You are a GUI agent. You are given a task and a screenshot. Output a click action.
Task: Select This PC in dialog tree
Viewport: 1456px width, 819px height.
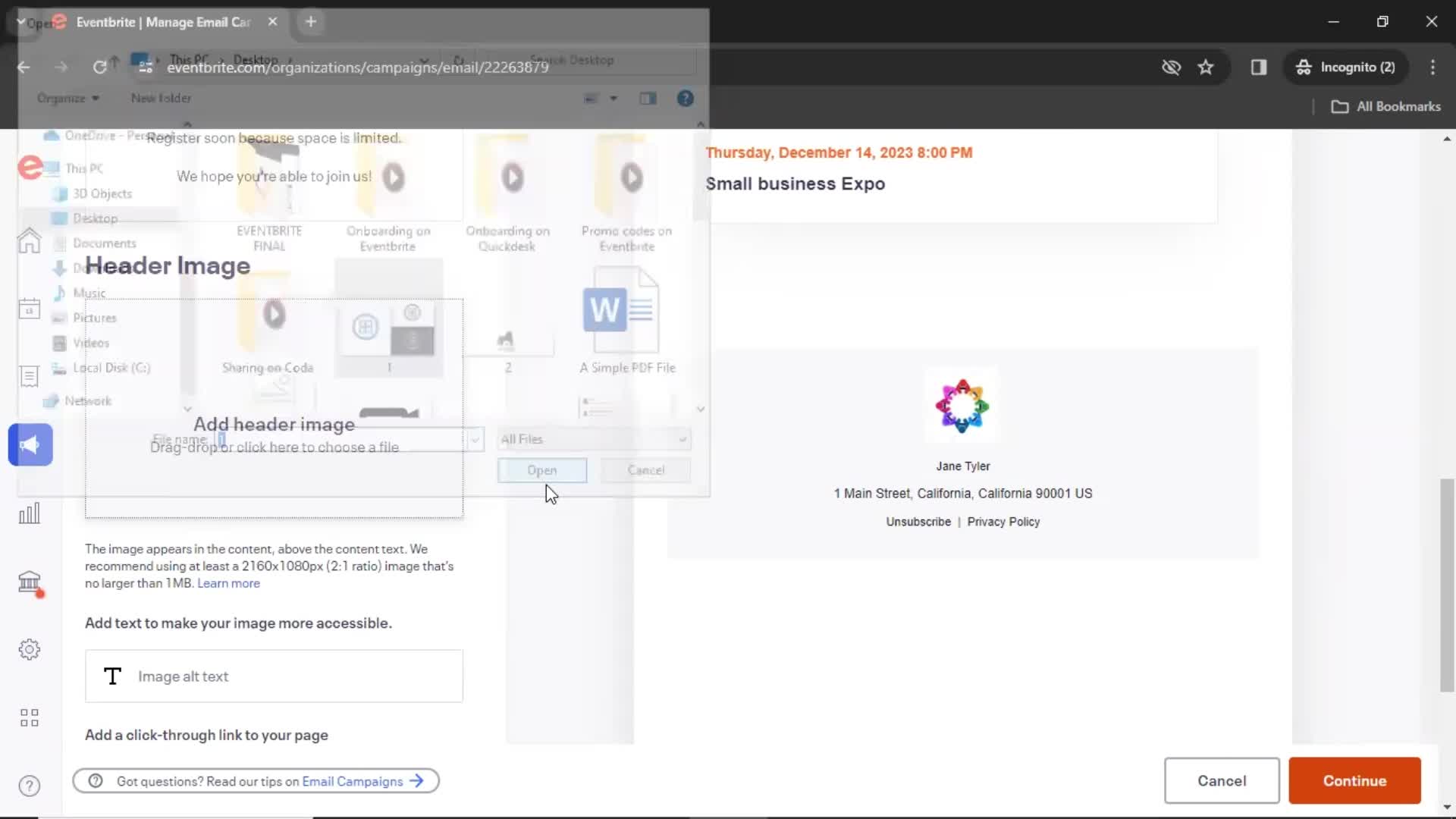pos(74,168)
